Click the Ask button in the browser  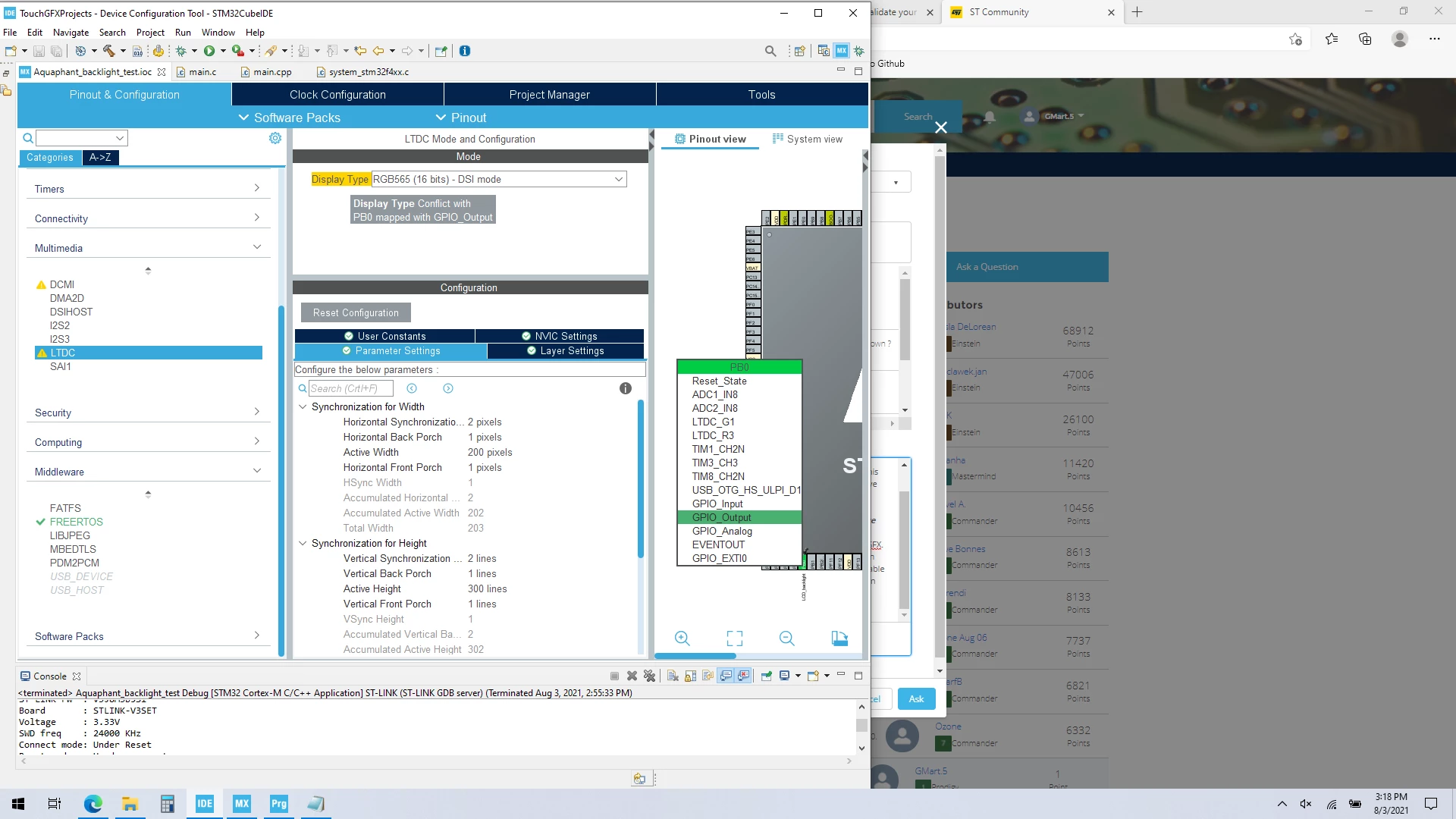pyautogui.click(x=916, y=699)
